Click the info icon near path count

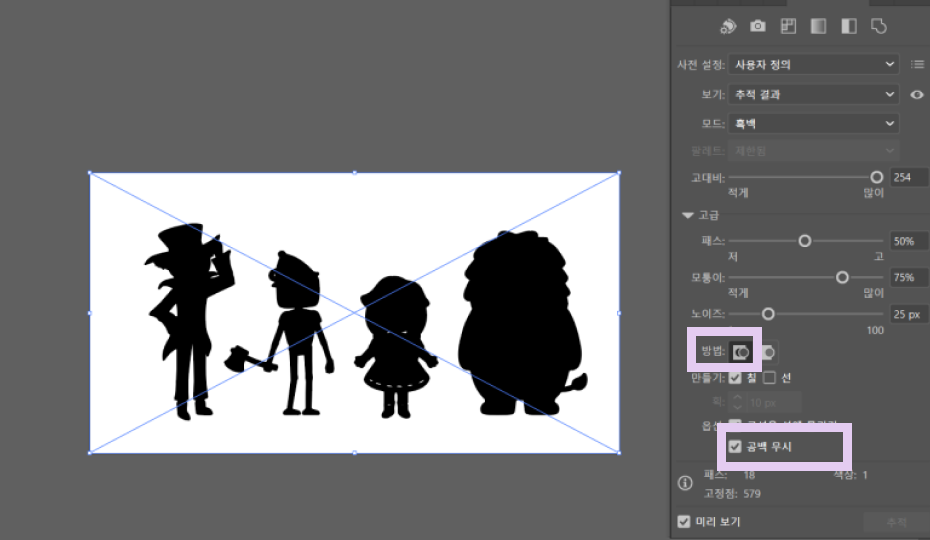(687, 484)
